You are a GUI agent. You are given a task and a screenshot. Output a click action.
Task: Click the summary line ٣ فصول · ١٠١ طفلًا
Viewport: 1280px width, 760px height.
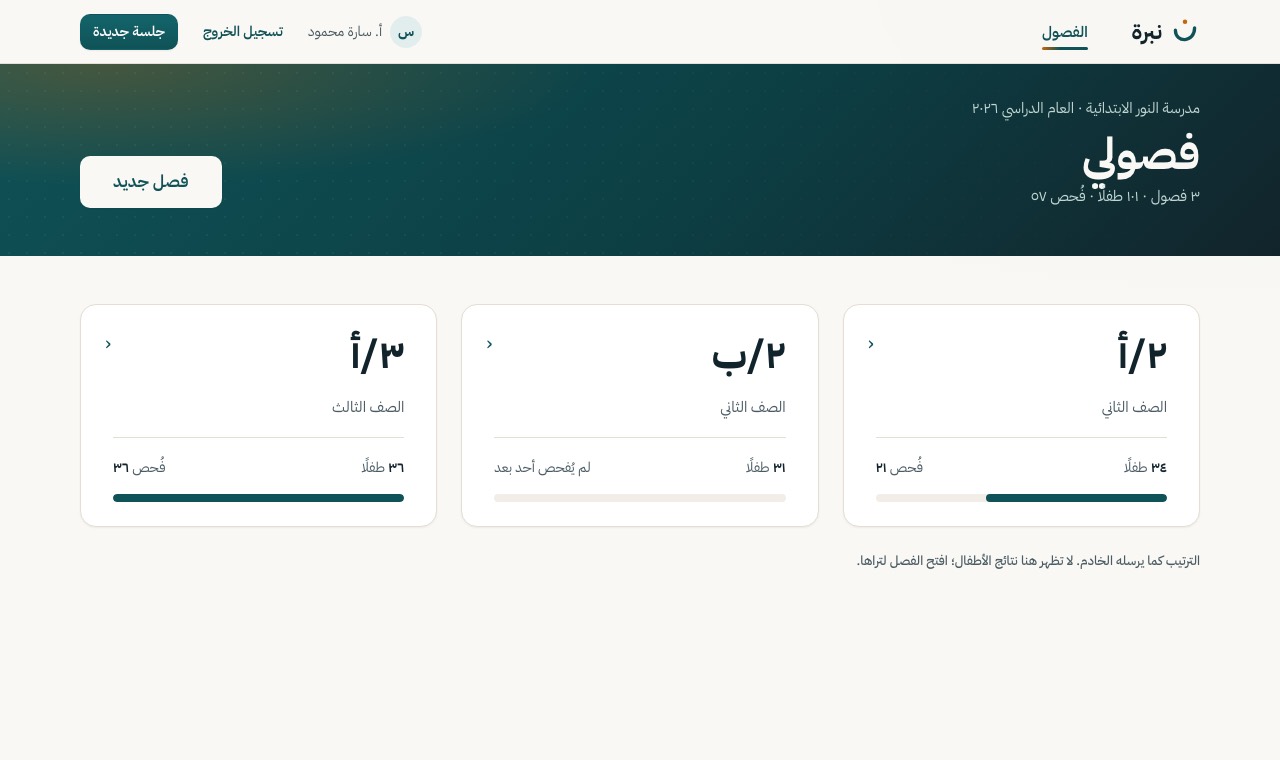click(x=1115, y=196)
